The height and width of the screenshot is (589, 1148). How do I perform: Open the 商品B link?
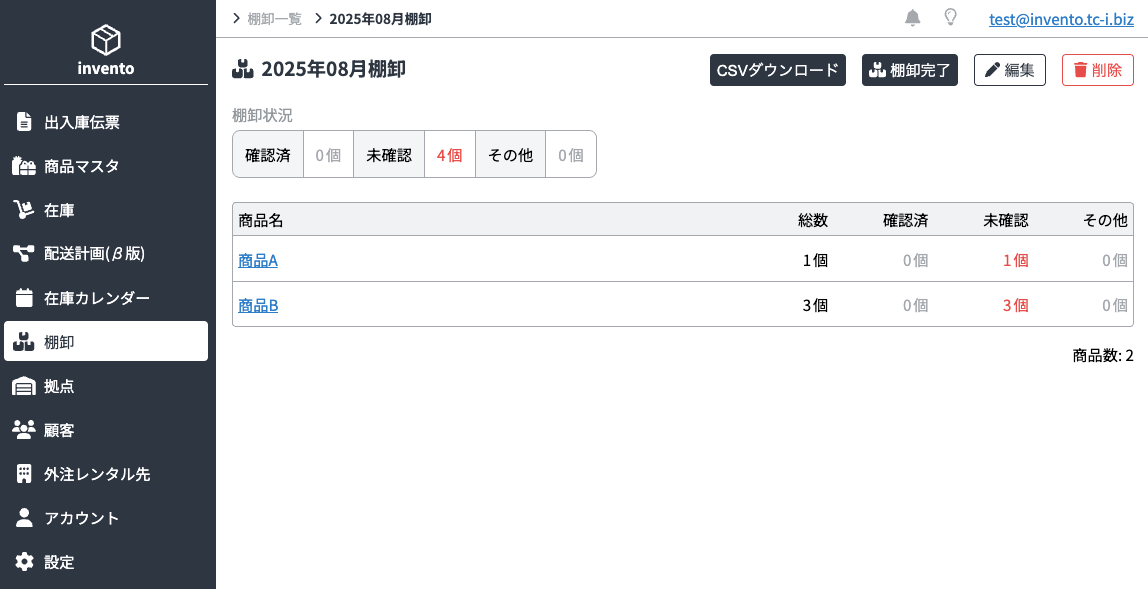258,305
